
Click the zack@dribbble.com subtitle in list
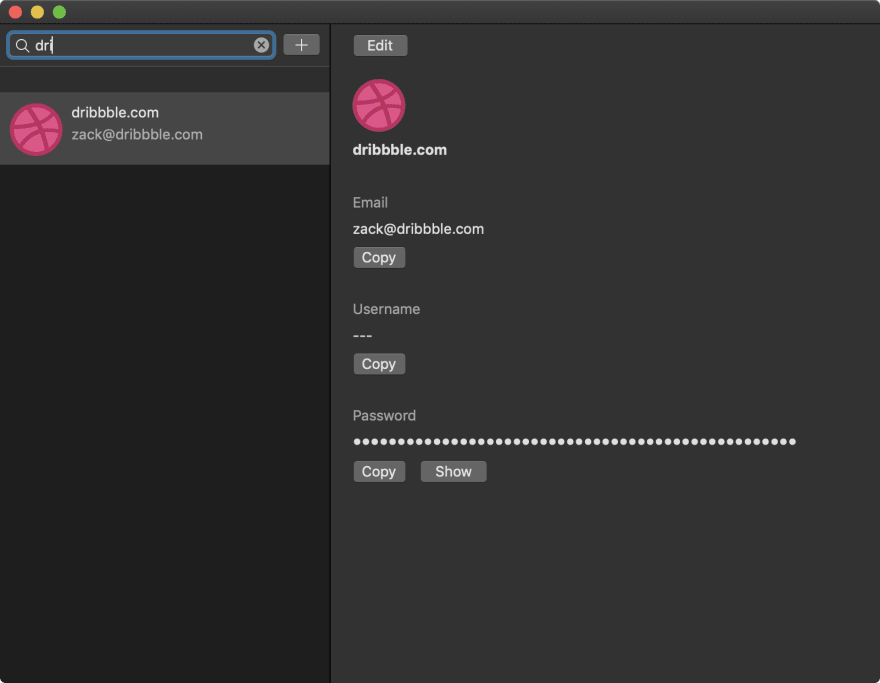(x=137, y=135)
